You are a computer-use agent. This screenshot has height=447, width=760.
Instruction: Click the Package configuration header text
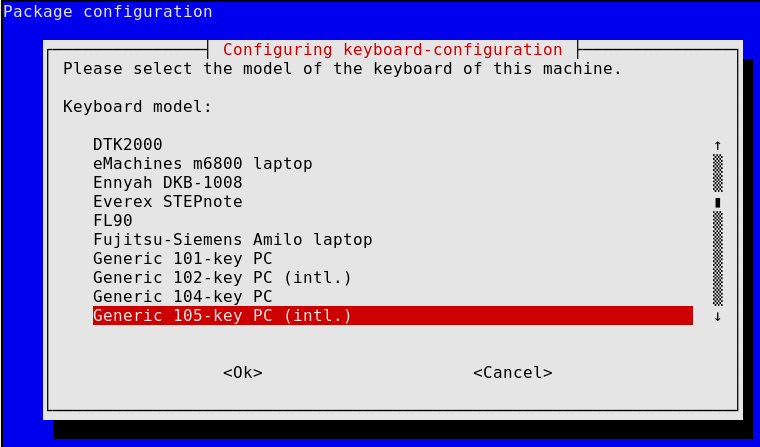point(108,12)
